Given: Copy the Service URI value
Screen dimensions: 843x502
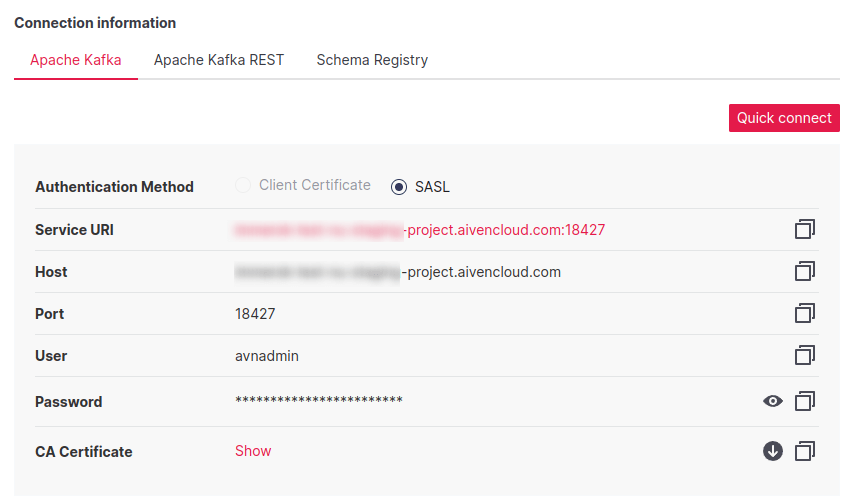Looking at the screenshot, I should 805,230.
